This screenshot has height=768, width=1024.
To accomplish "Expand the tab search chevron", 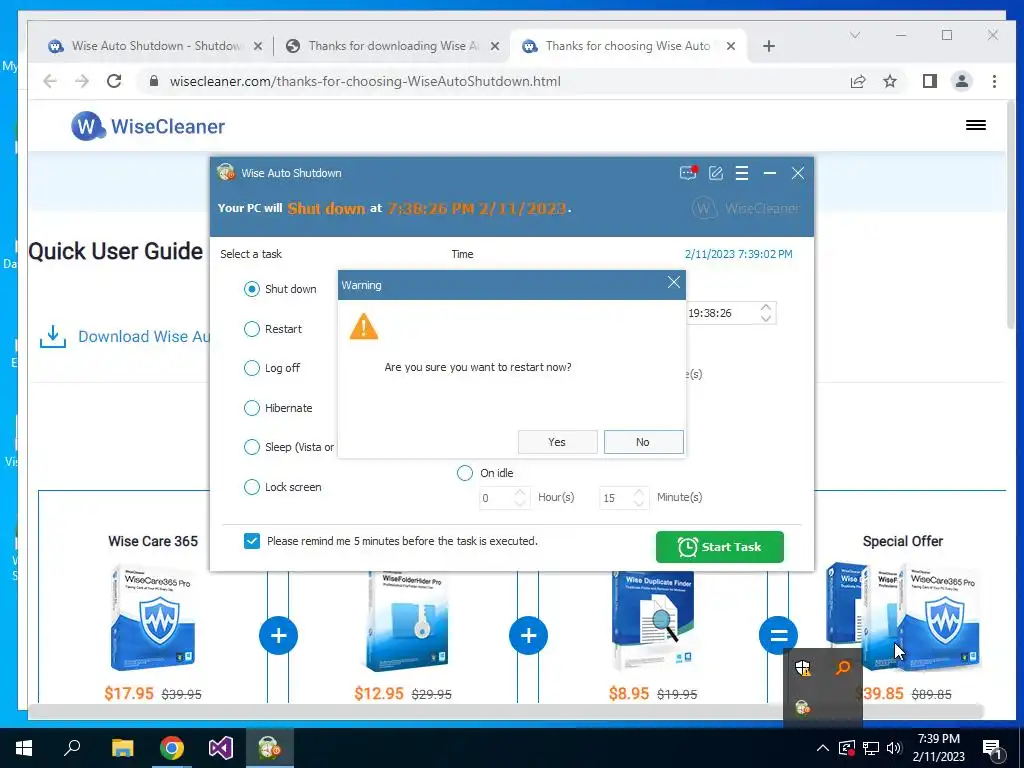I will (x=854, y=35).
